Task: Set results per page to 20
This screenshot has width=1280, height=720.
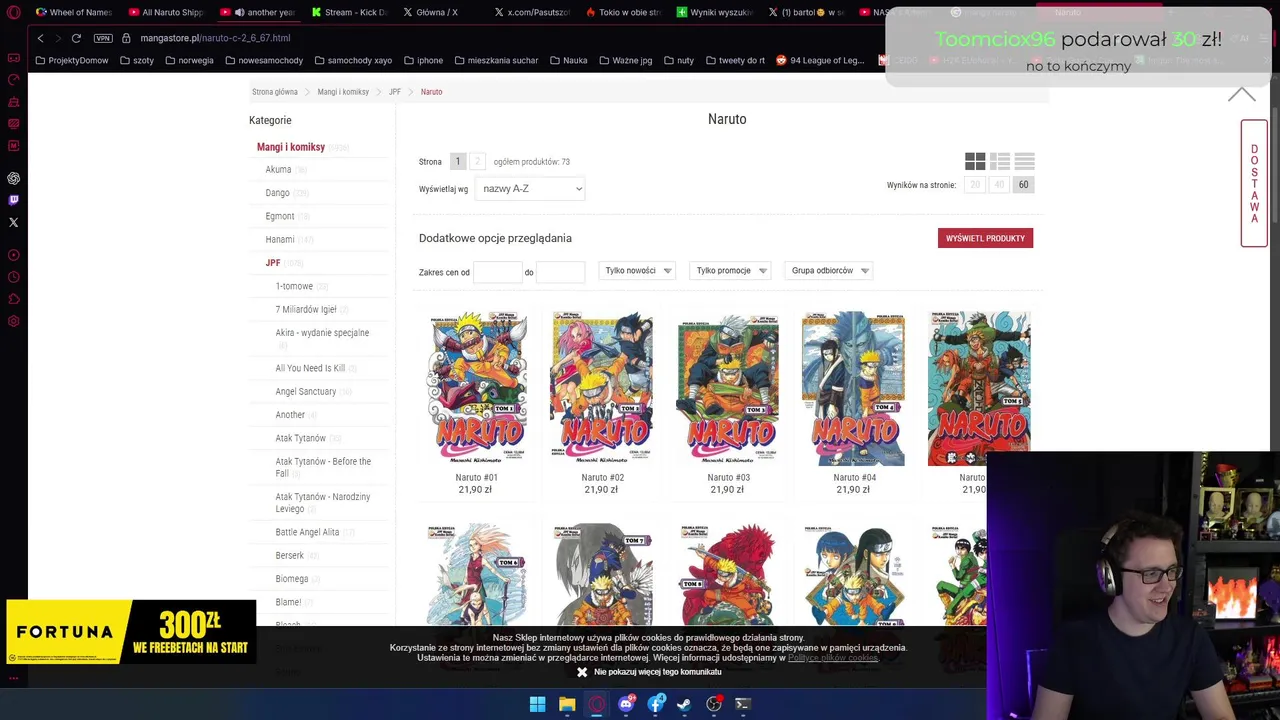Action: pyautogui.click(x=974, y=185)
